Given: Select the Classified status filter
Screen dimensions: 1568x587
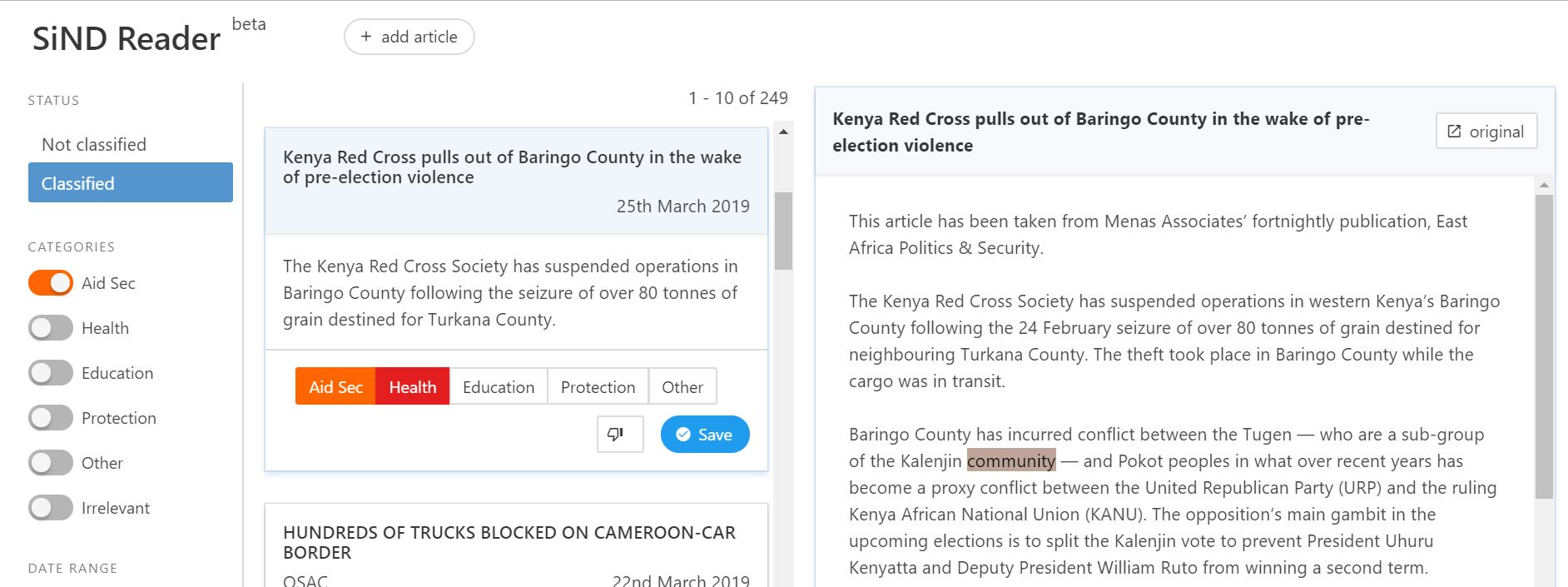Looking at the screenshot, I should pyautogui.click(x=131, y=182).
